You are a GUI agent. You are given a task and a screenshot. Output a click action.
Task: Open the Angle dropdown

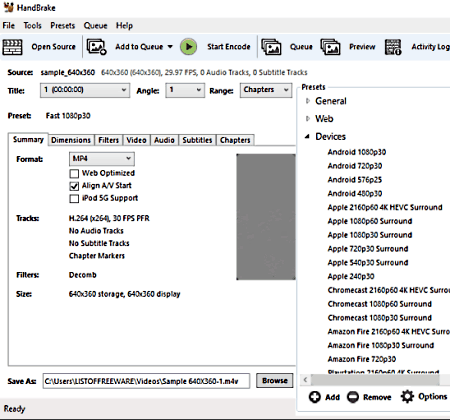click(185, 90)
